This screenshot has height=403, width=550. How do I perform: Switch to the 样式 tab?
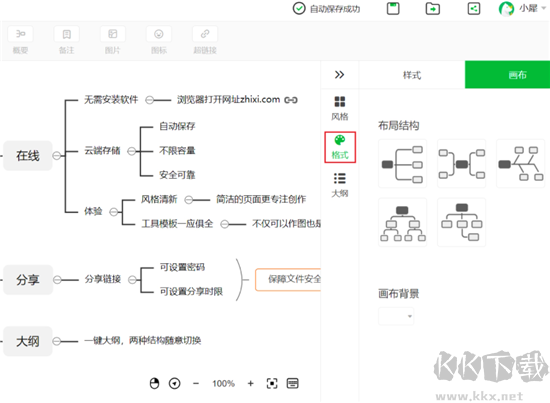tap(412, 75)
